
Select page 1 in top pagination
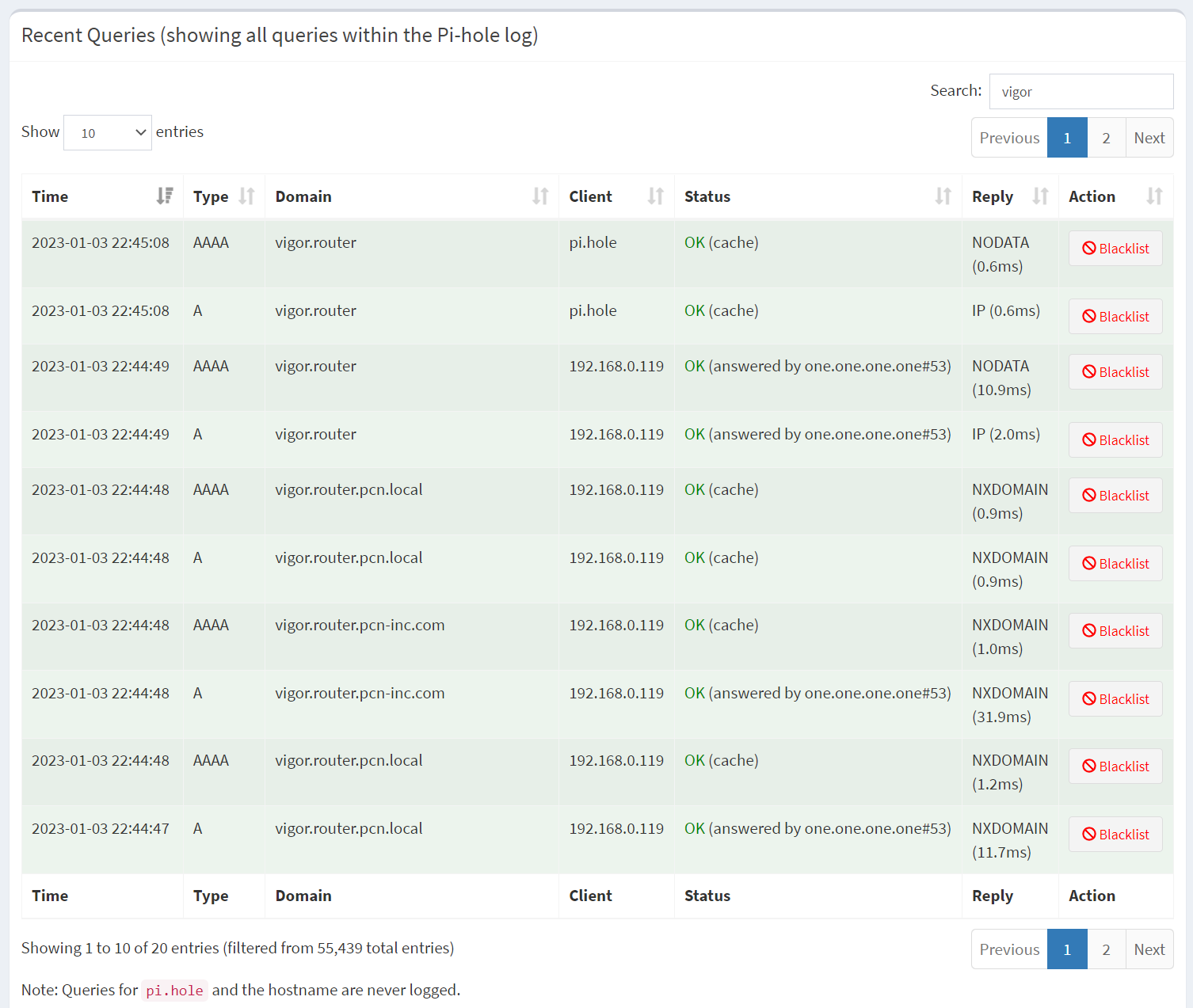pos(1067,138)
